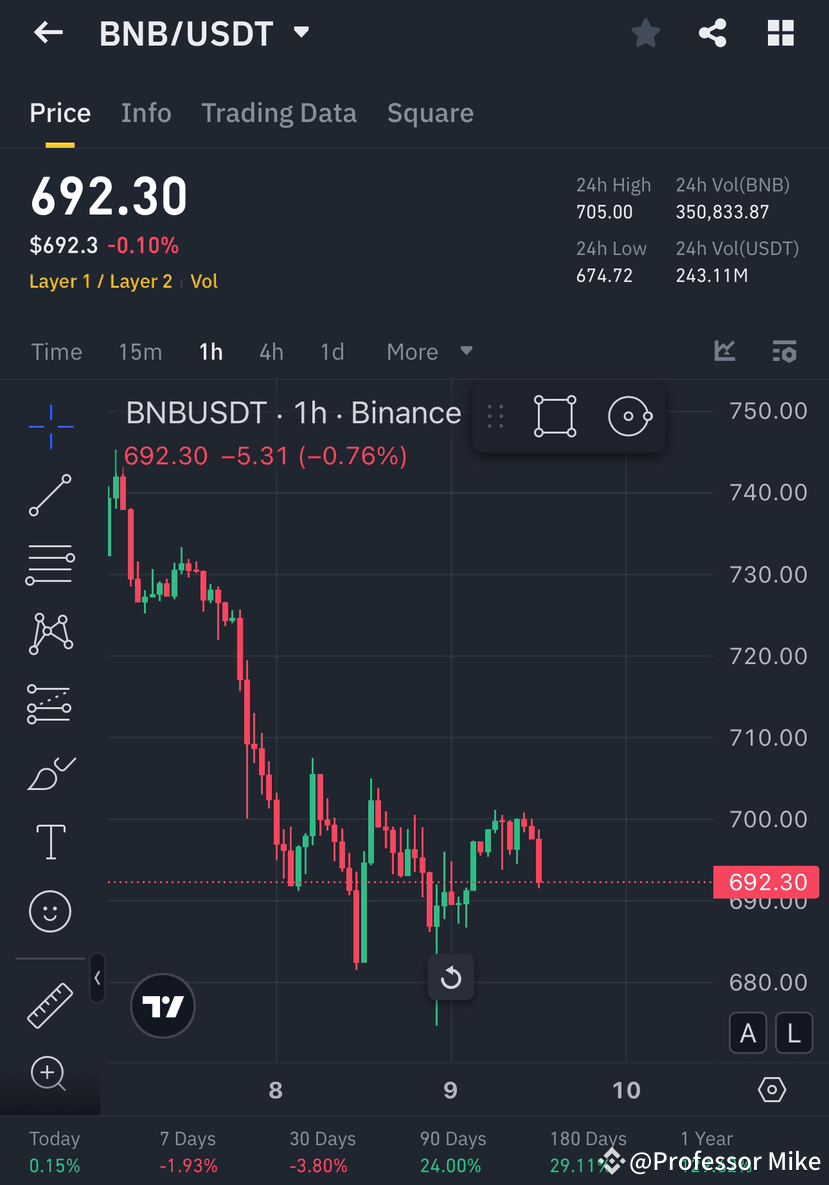This screenshot has width=829, height=1185.
Task: Open the emoji sticker tool
Action: click(49, 911)
